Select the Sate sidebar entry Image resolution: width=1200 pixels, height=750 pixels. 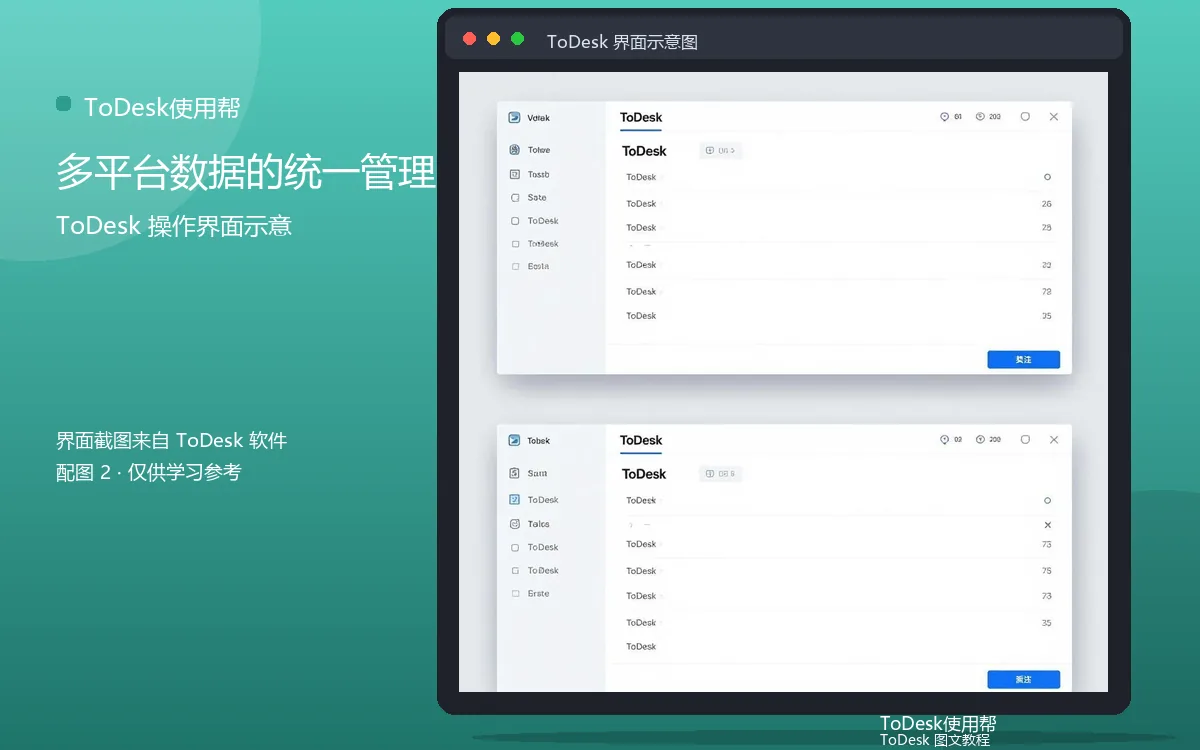530,198
